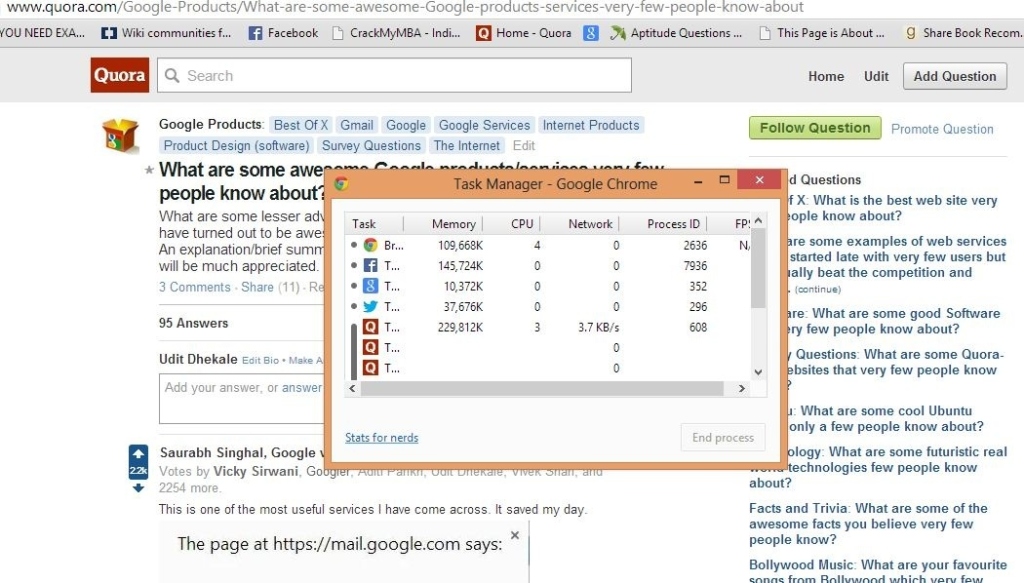Image resolution: width=1024 pixels, height=583 pixels.
Task: Open the Aptitude Questions bookmark
Action: [676, 33]
